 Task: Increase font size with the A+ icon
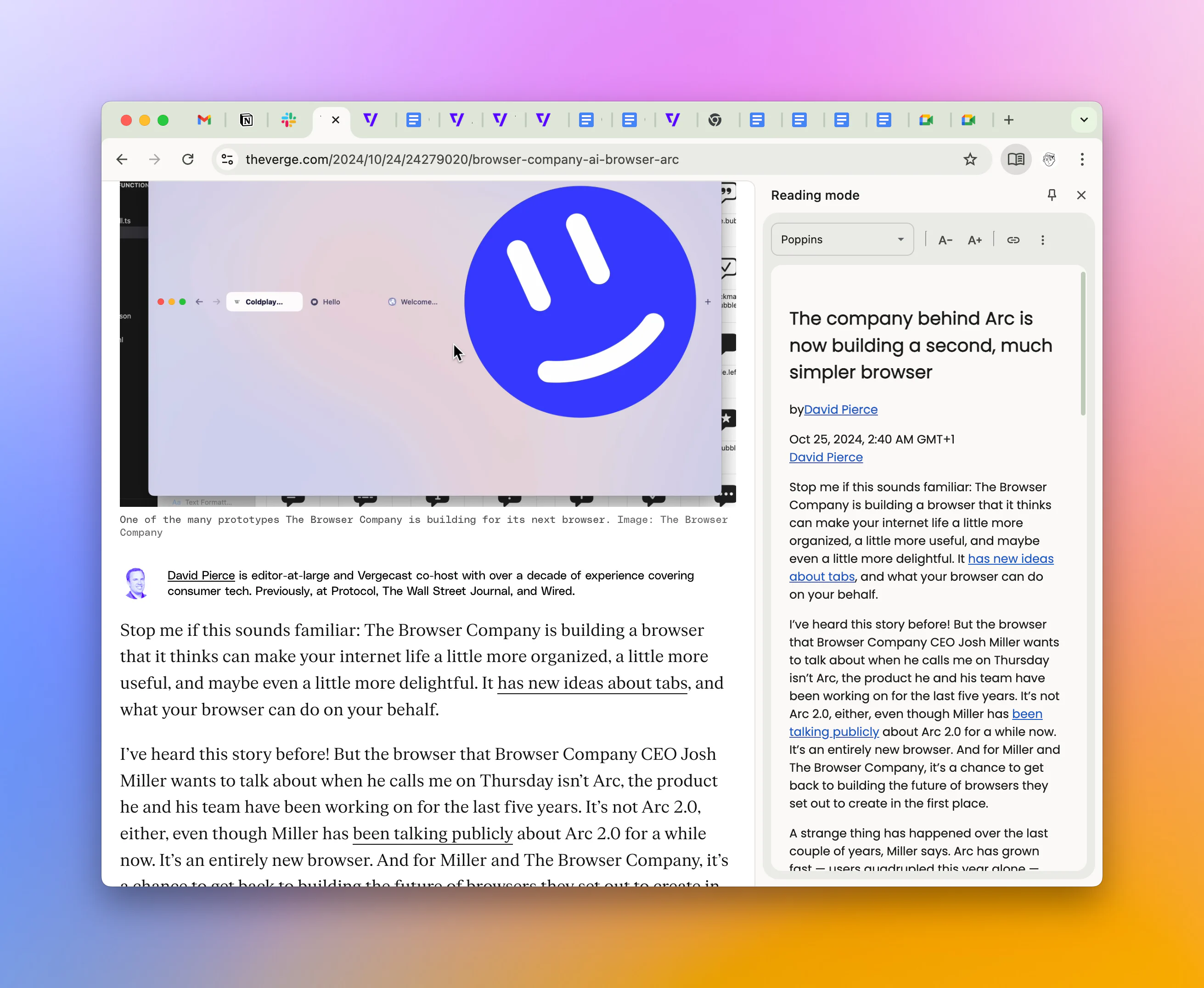(x=974, y=240)
